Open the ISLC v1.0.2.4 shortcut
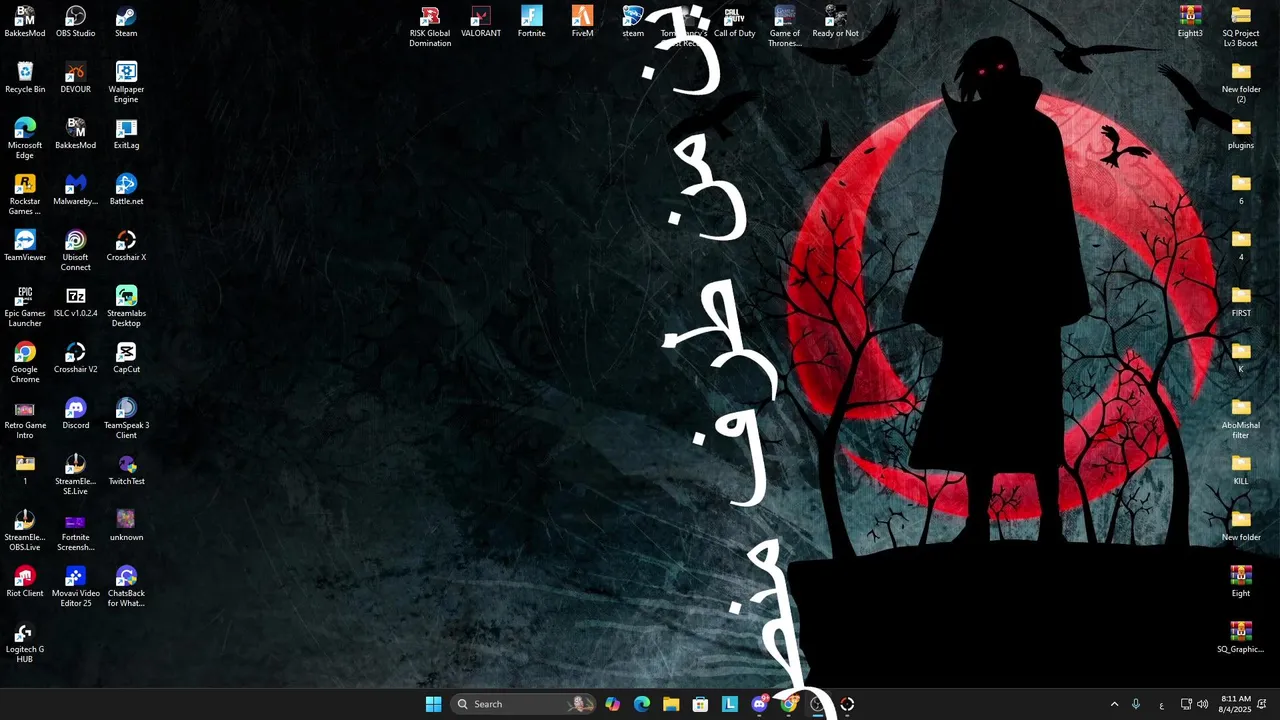This screenshot has width=1280, height=720. (75, 302)
